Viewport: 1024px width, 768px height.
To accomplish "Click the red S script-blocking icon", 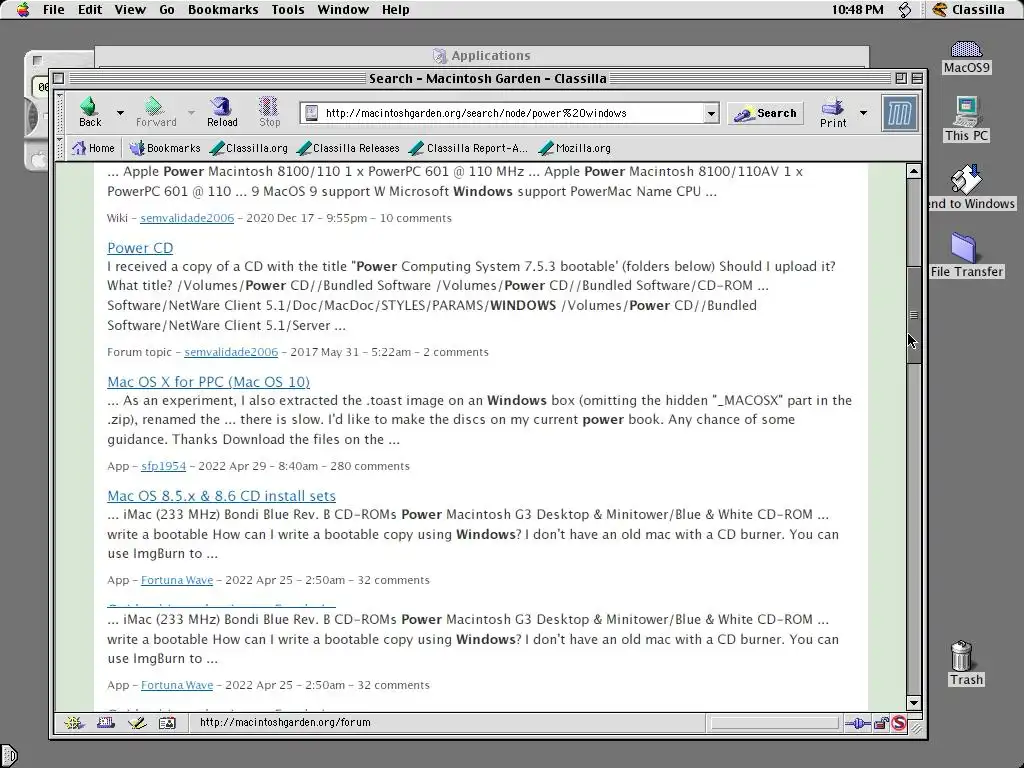I will [899, 723].
